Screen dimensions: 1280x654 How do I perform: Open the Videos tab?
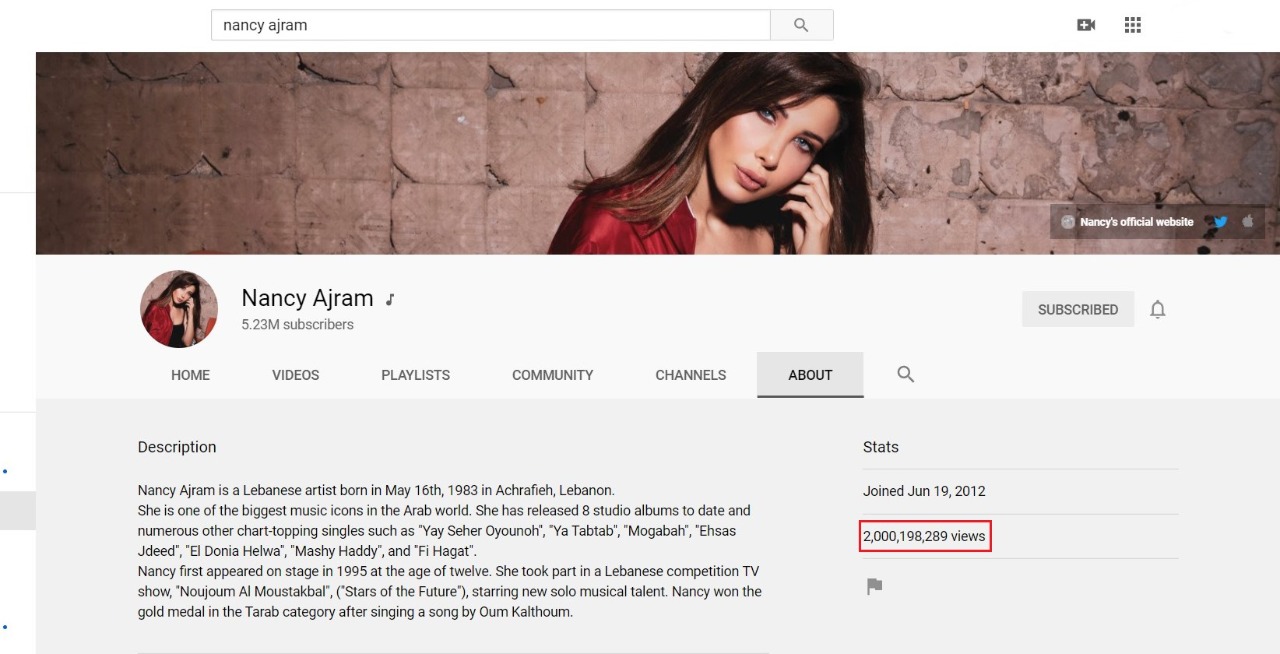[x=295, y=375]
